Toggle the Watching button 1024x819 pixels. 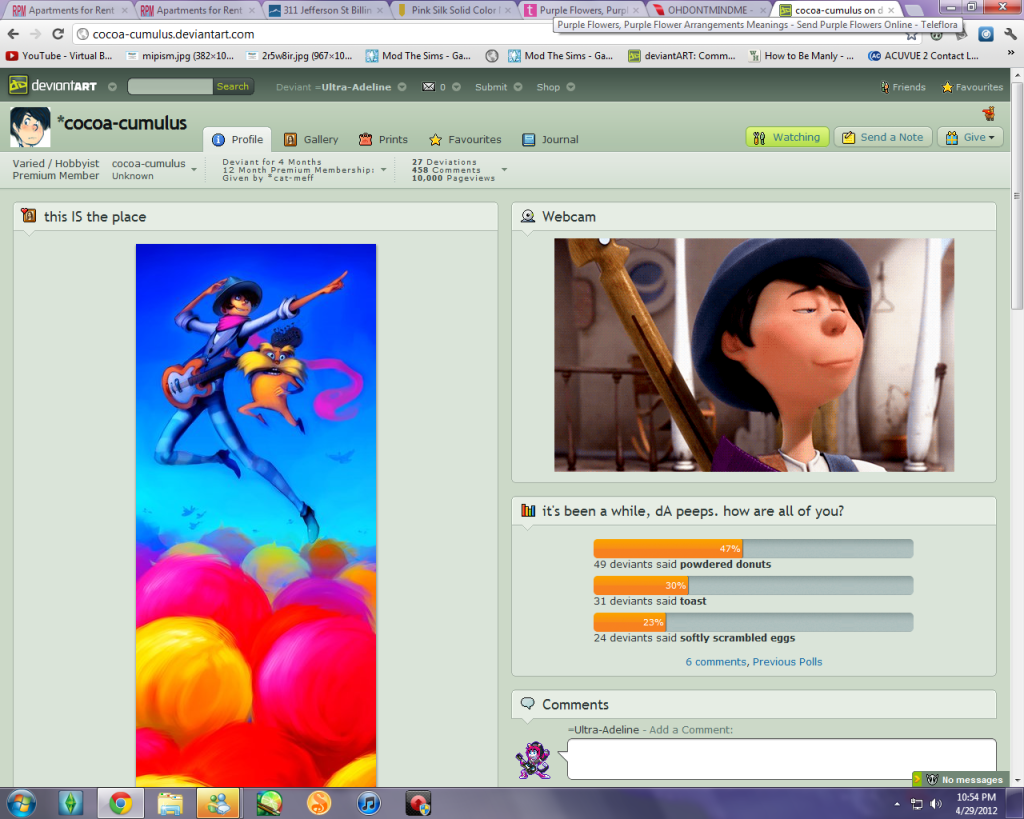(788, 137)
